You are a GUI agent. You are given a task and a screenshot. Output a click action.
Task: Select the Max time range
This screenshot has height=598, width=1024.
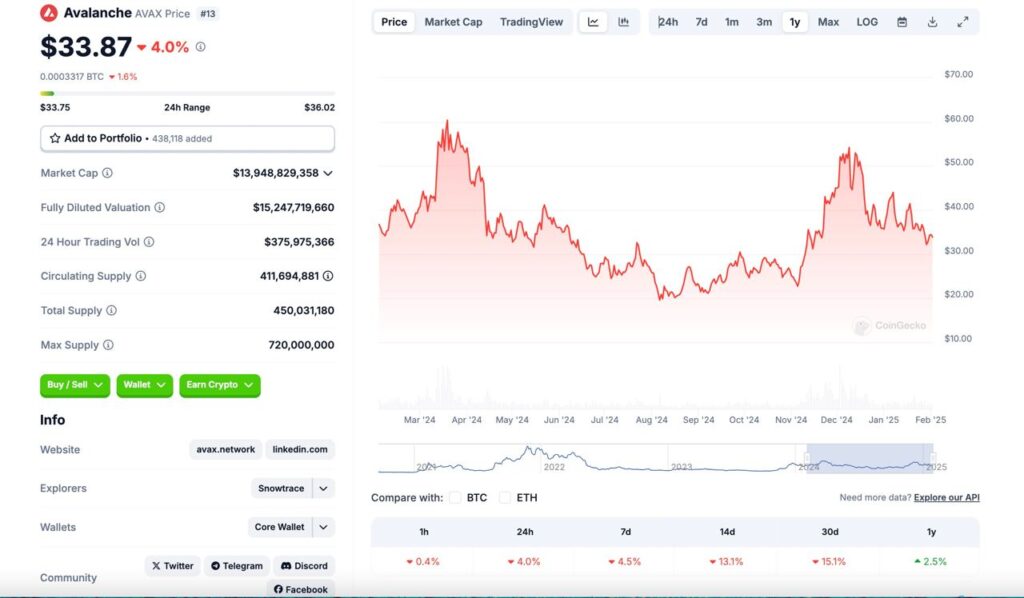click(x=828, y=22)
